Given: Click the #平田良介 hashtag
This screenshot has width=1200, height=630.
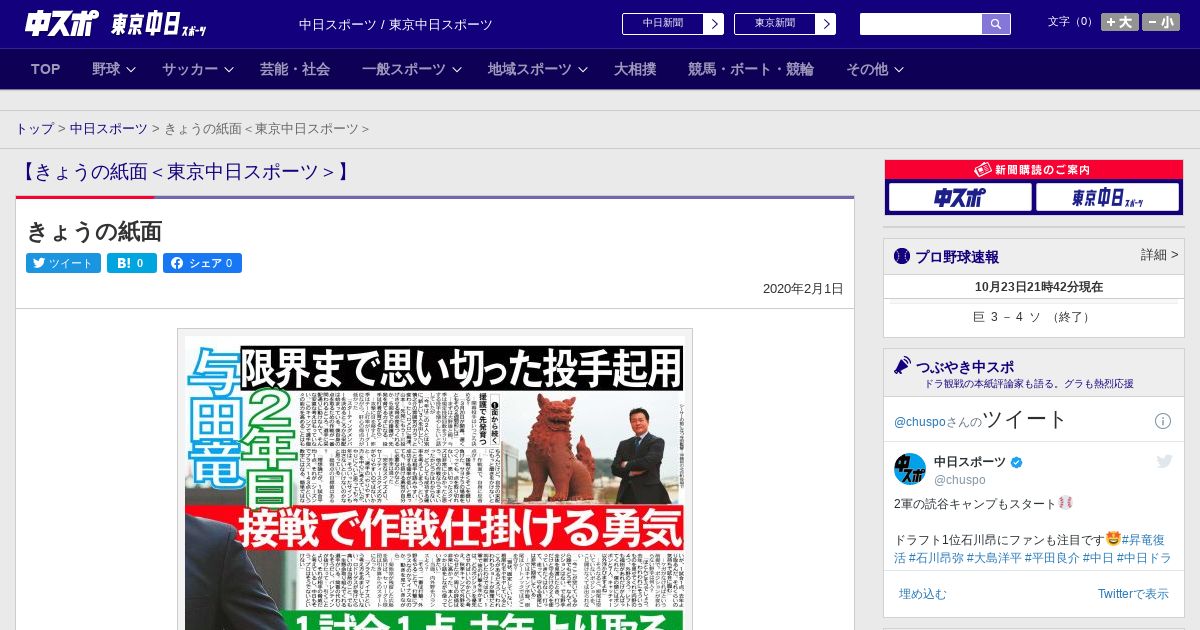Looking at the screenshot, I should 1052,558.
